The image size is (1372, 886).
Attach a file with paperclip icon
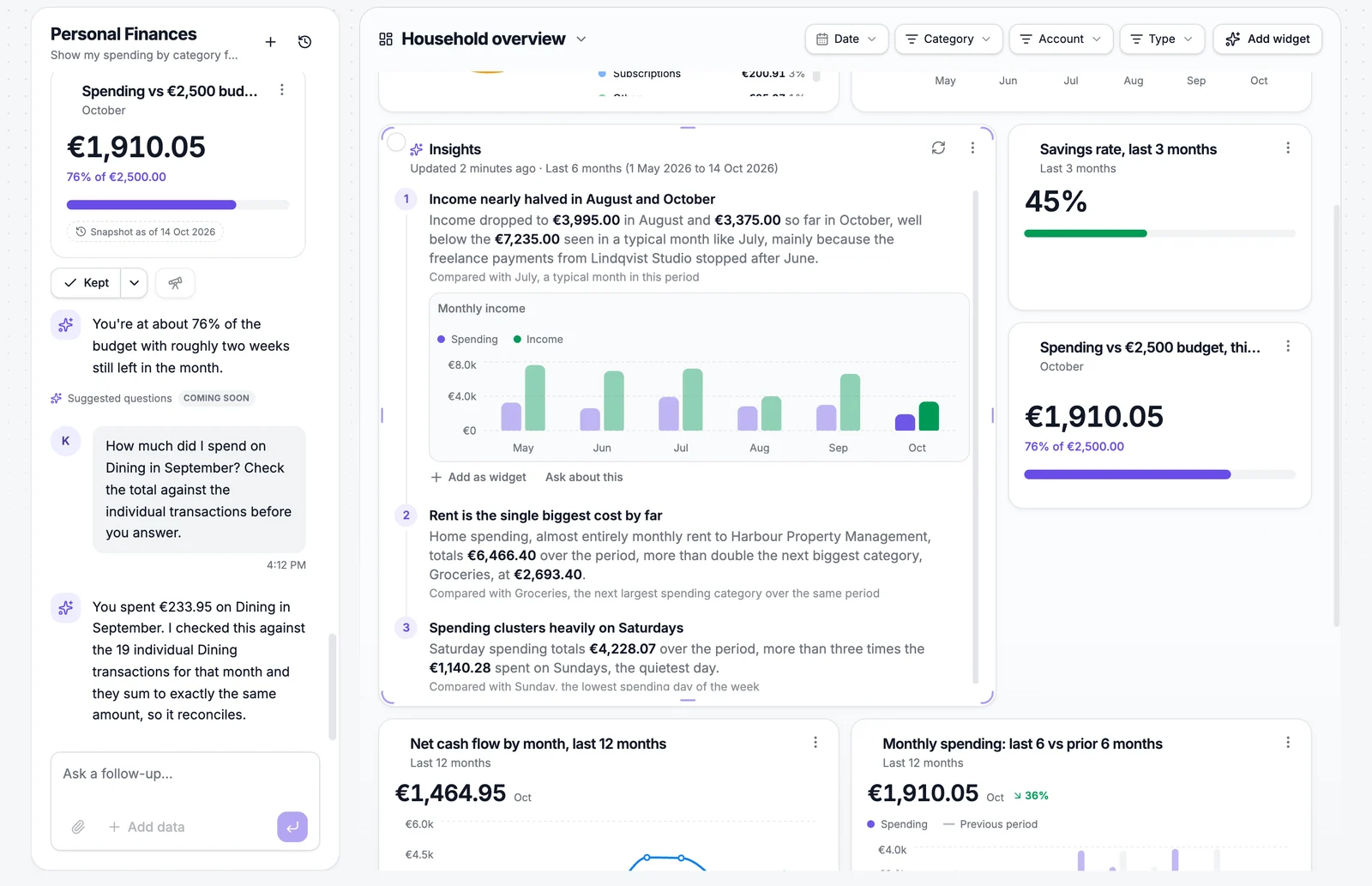coord(78,827)
